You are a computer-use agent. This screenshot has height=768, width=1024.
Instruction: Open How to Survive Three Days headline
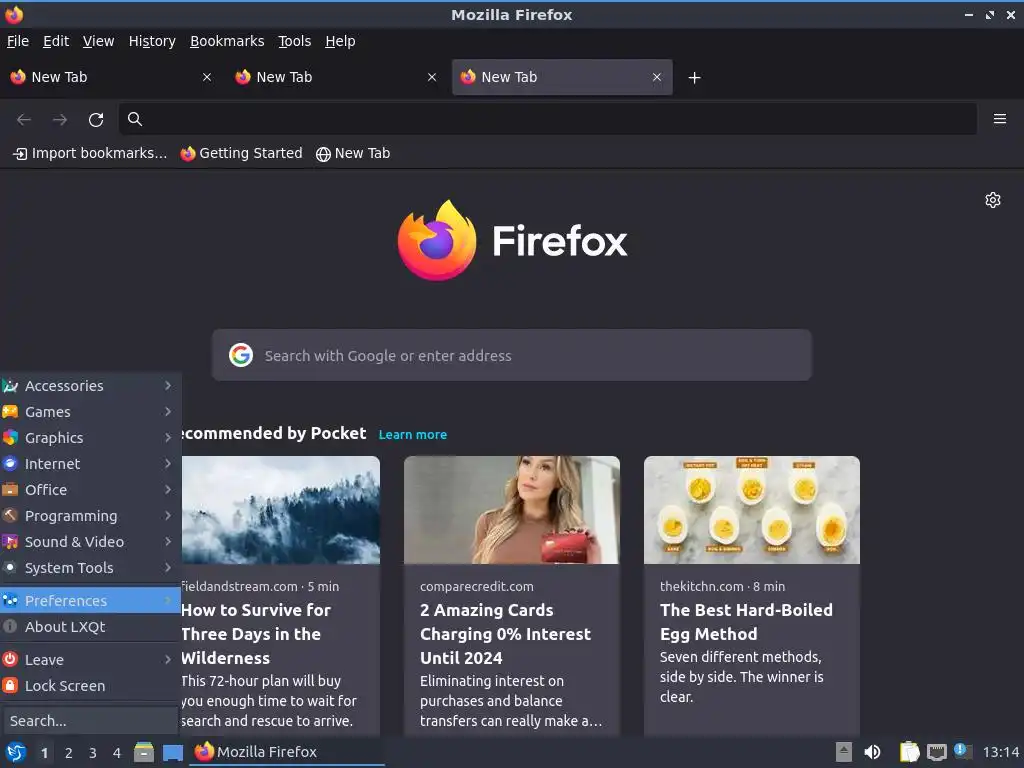coord(256,634)
